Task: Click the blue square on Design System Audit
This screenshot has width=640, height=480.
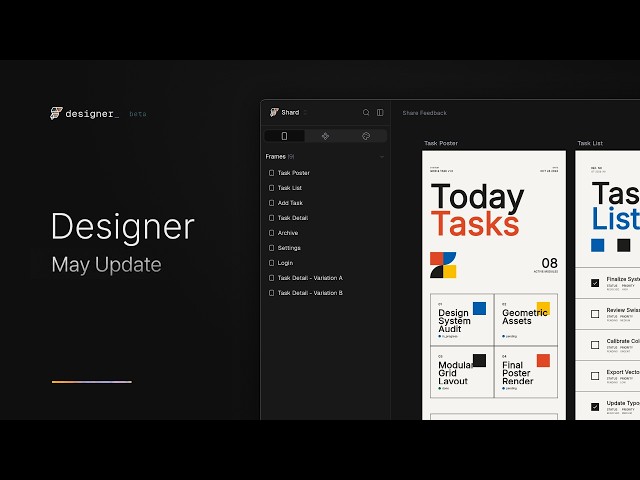Action: point(479,309)
